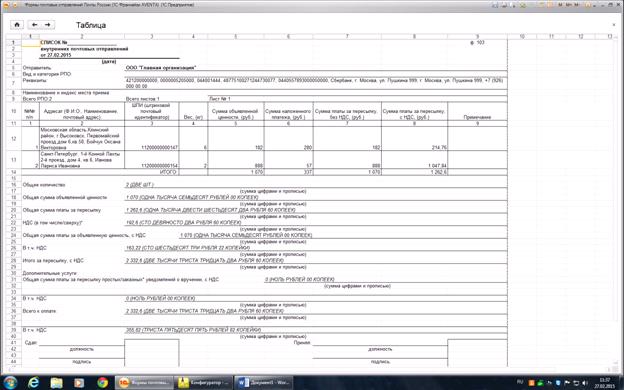Image resolution: width=624 pixels, height=390 pixels.
Task: Go to the home page icon
Action: (17, 25)
